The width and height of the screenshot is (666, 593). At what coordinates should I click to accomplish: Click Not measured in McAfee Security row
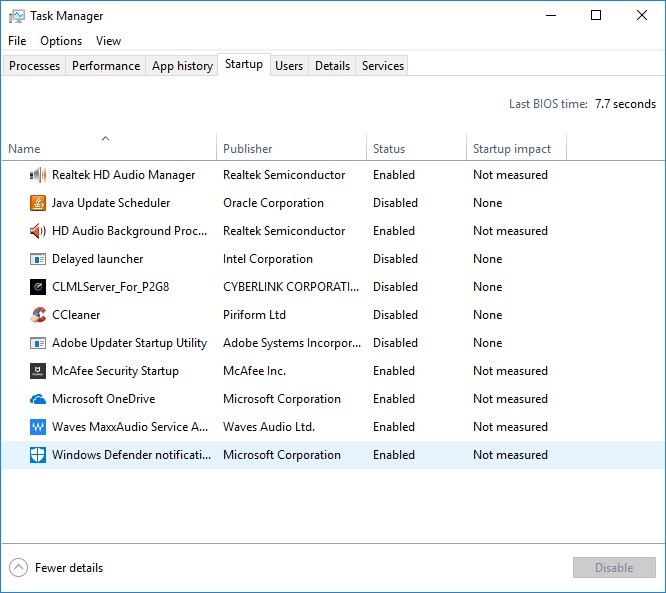[x=510, y=371]
